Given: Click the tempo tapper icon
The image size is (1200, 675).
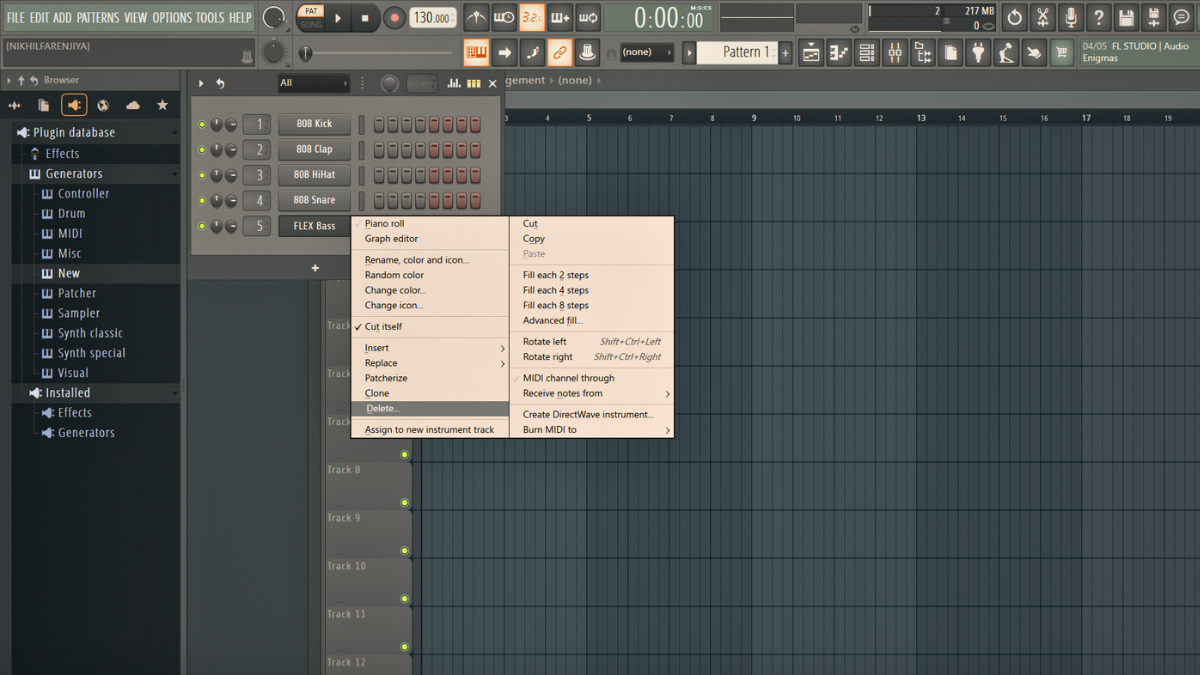Looking at the screenshot, I should coord(1007,52).
